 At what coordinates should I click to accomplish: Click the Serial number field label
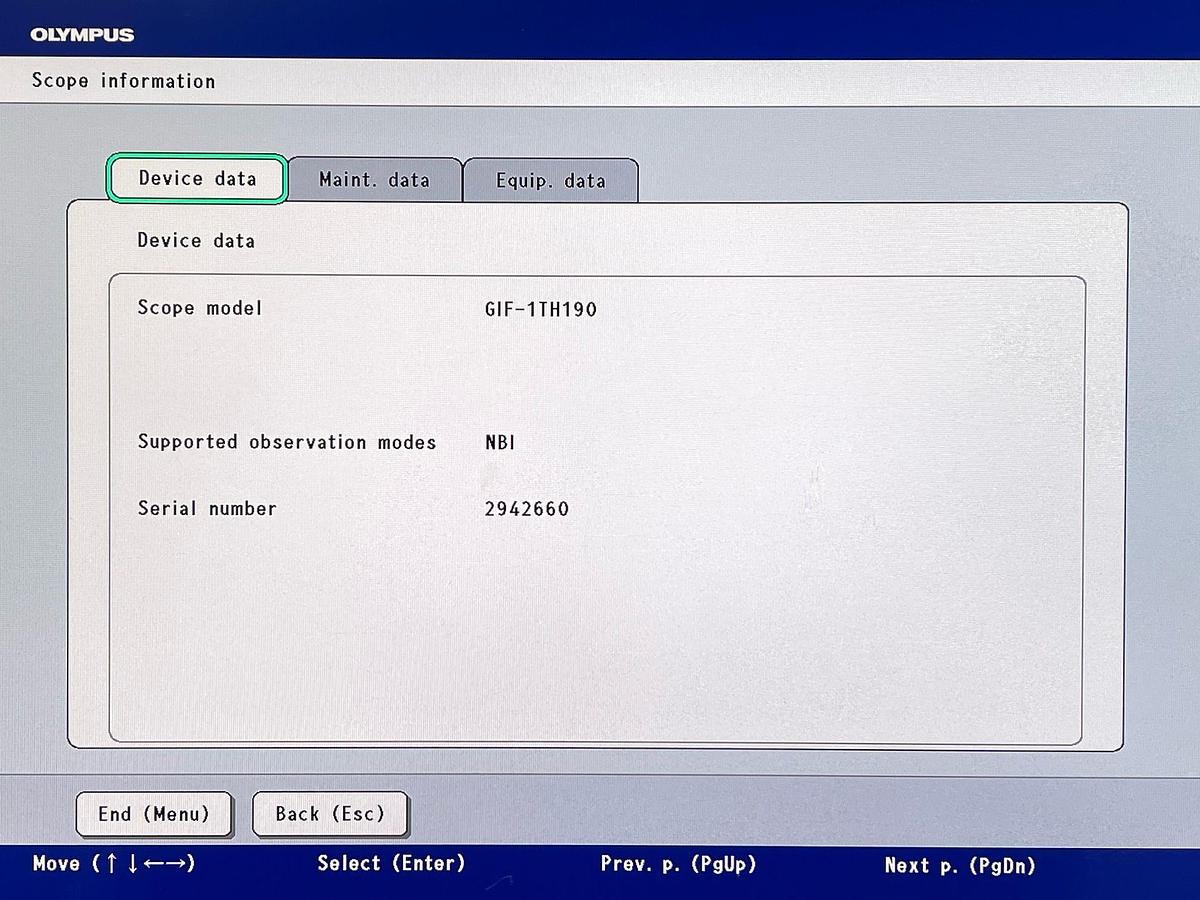(206, 509)
